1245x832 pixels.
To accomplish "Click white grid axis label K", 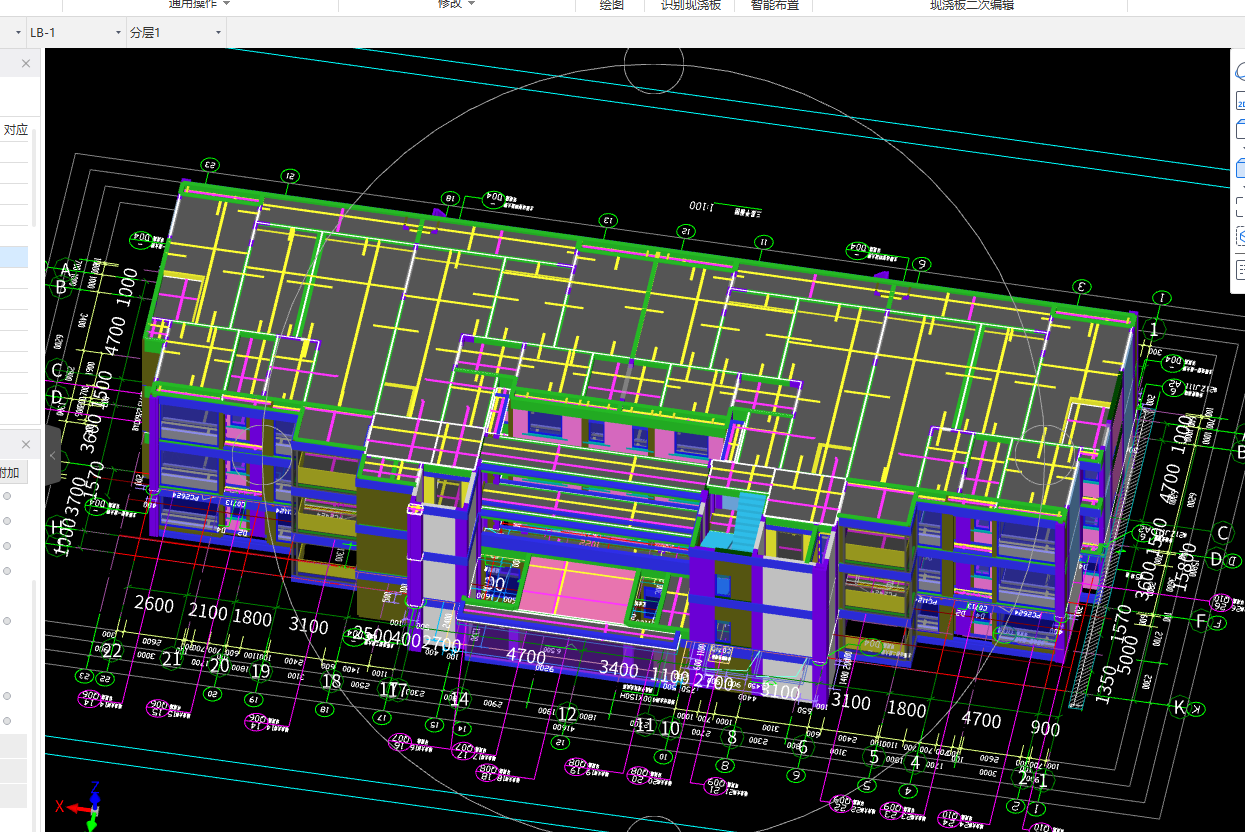I will coord(1179,708).
